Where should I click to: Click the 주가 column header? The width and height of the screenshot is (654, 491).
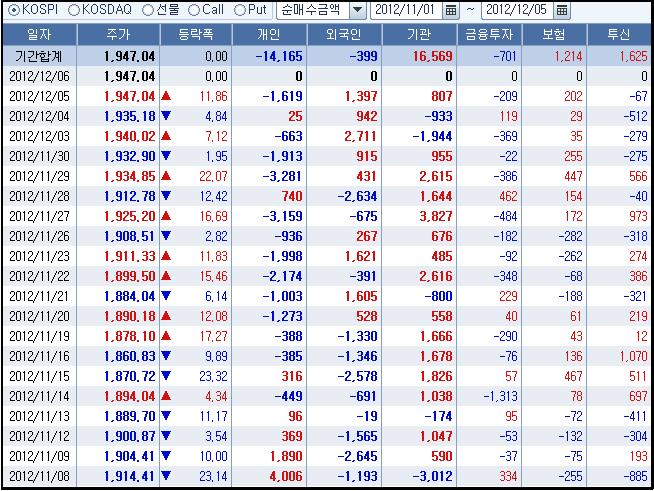pyautogui.click(x=118, y=34)
